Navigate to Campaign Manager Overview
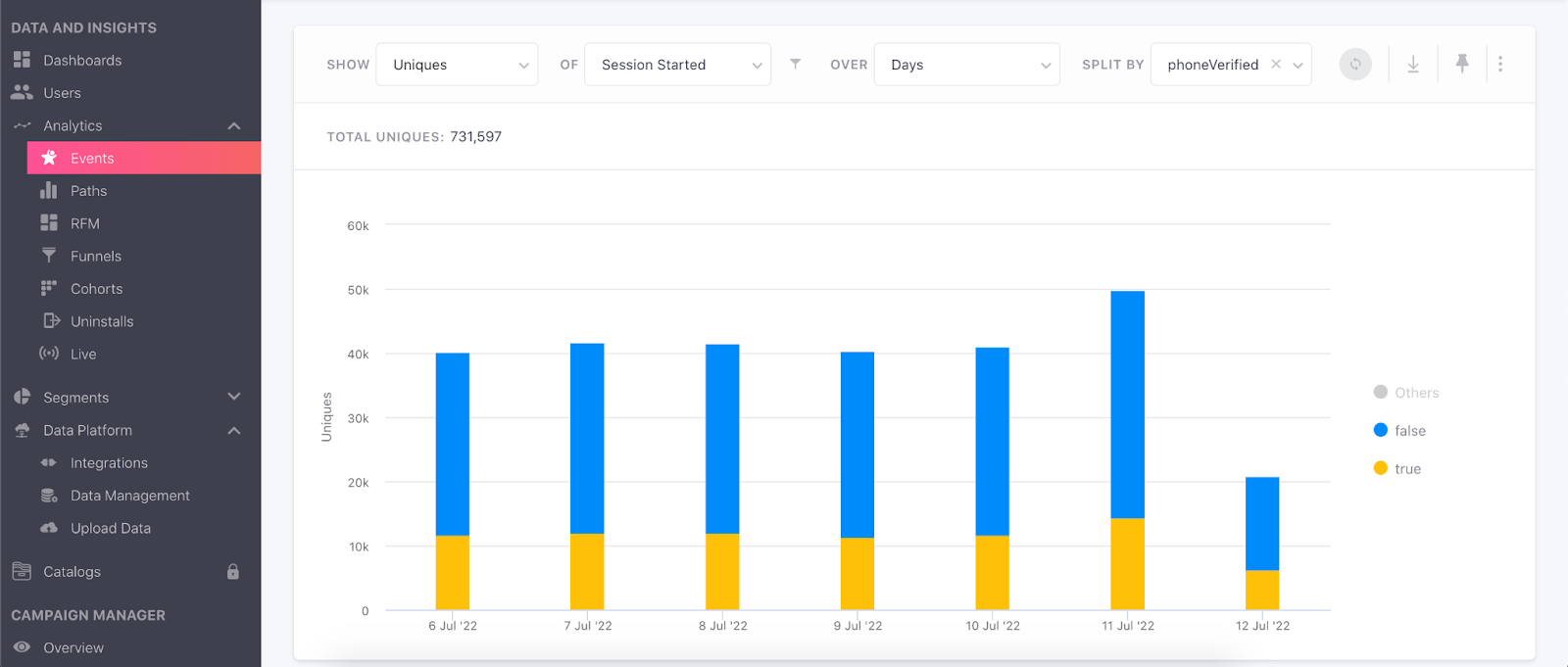The height and width of the screenshot is (667, 1568). point(73,648)
